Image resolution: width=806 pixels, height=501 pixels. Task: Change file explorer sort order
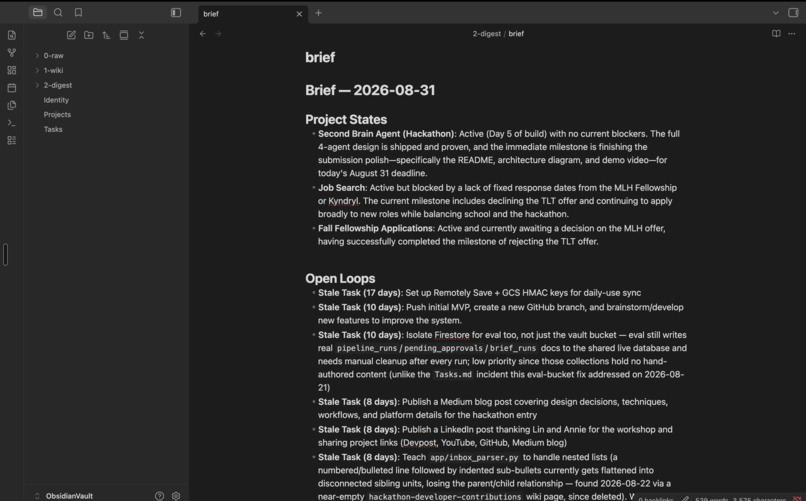(x=106, y=35)
